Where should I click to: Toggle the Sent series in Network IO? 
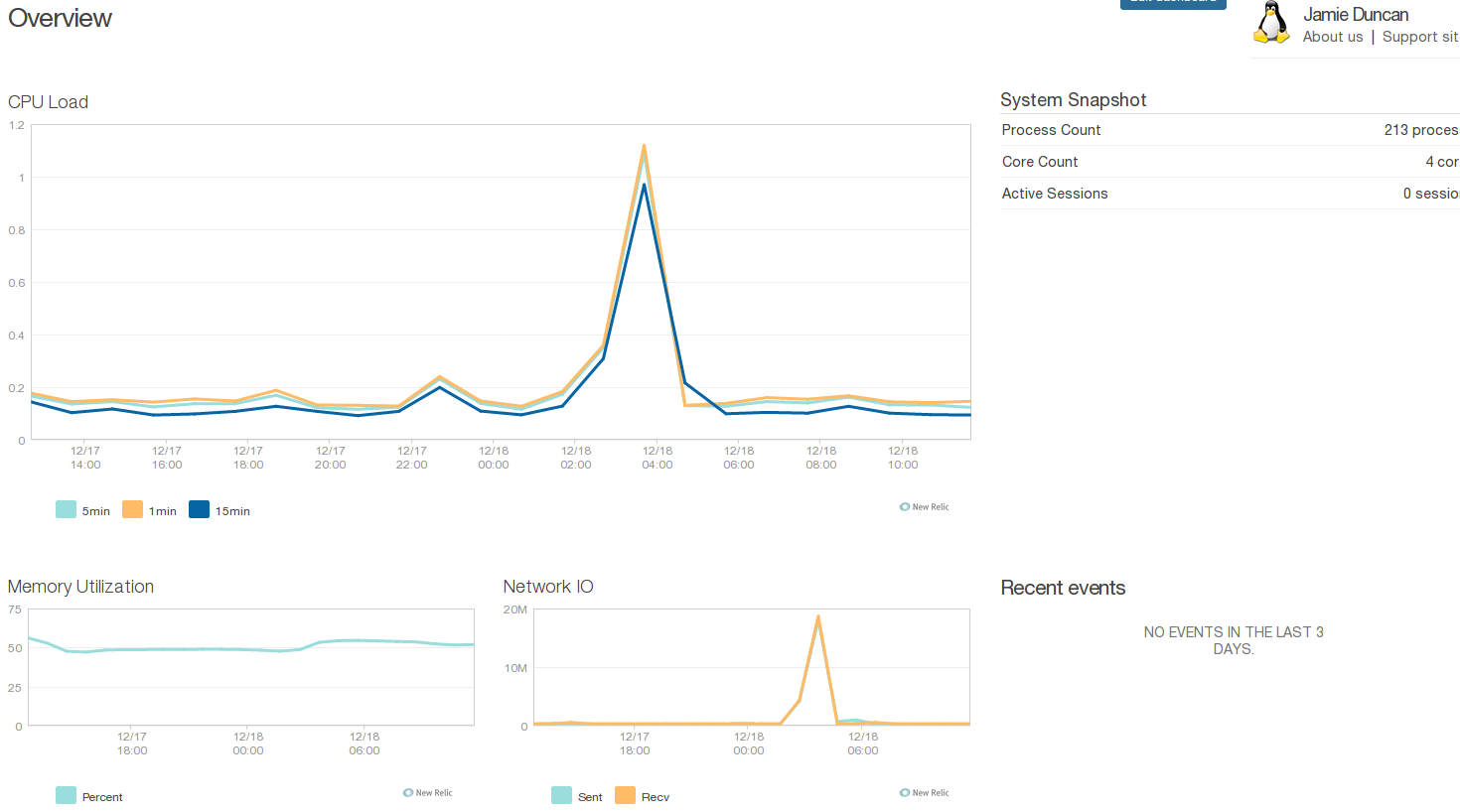pos(562,796)
